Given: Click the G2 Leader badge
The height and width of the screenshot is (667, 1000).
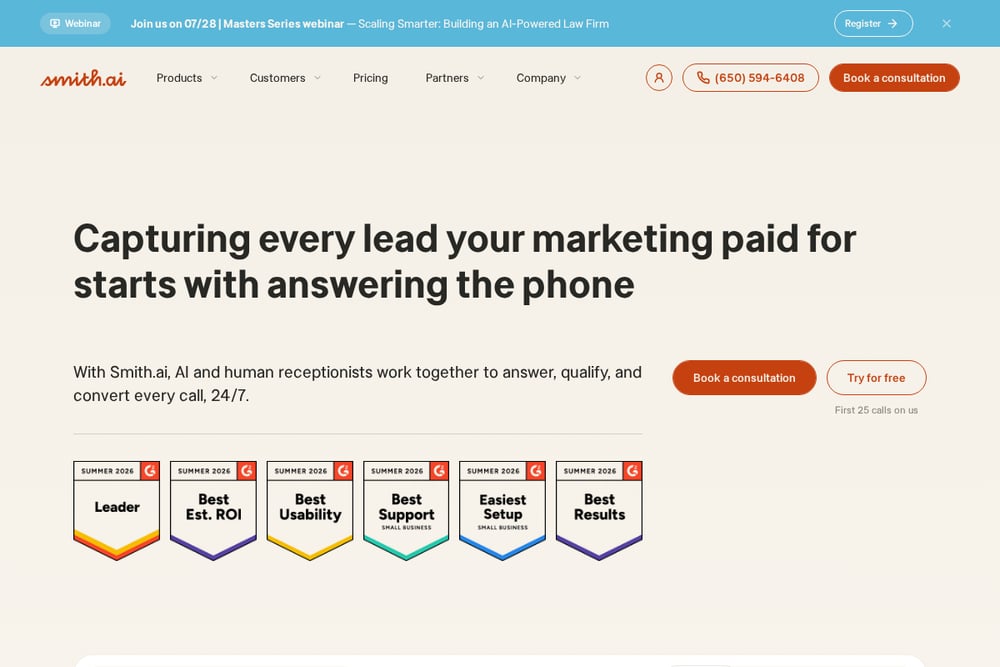Looking at the screenshot, I should pos(117,510).
